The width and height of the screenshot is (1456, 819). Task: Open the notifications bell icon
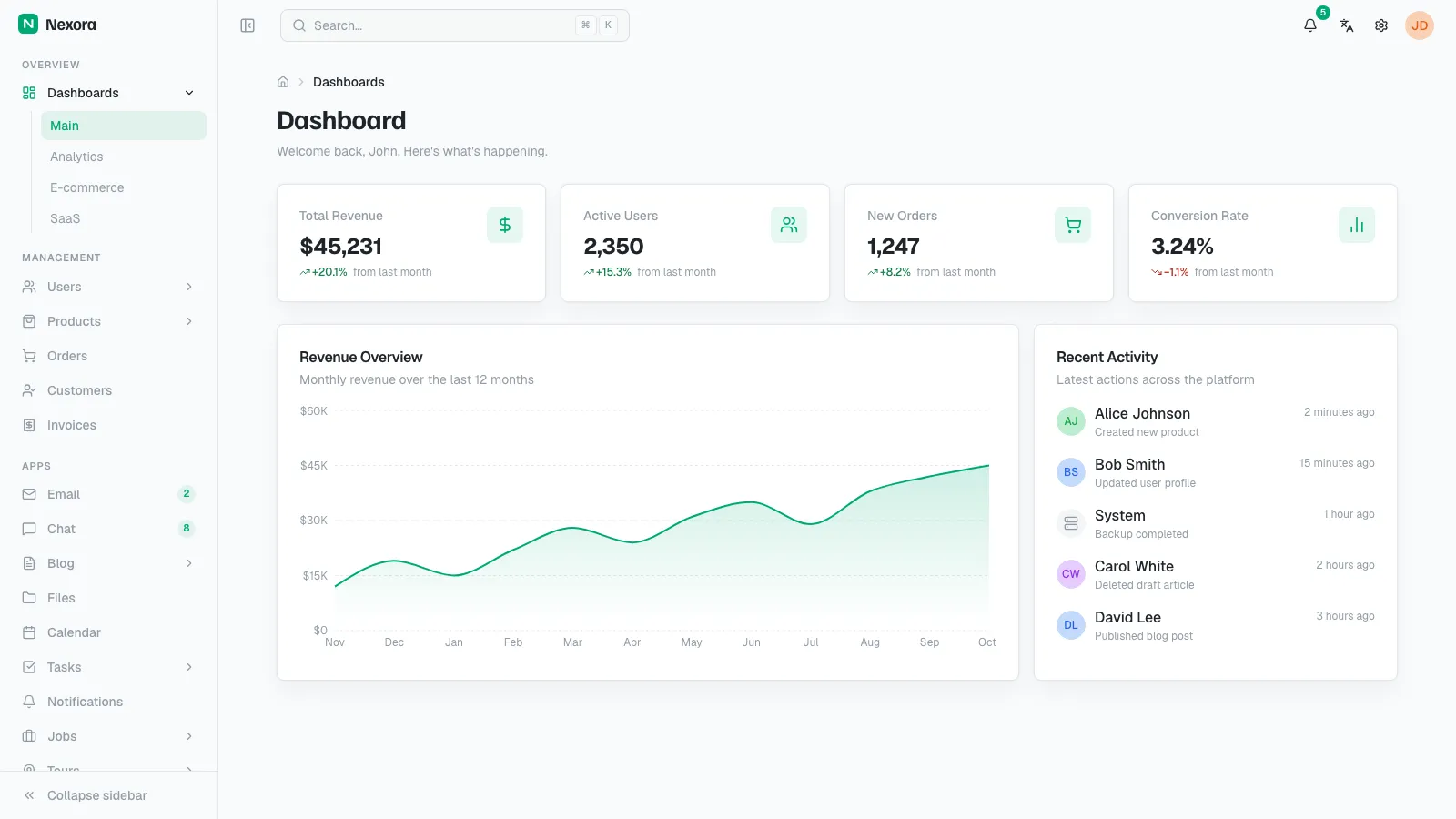pos(1310,25)
